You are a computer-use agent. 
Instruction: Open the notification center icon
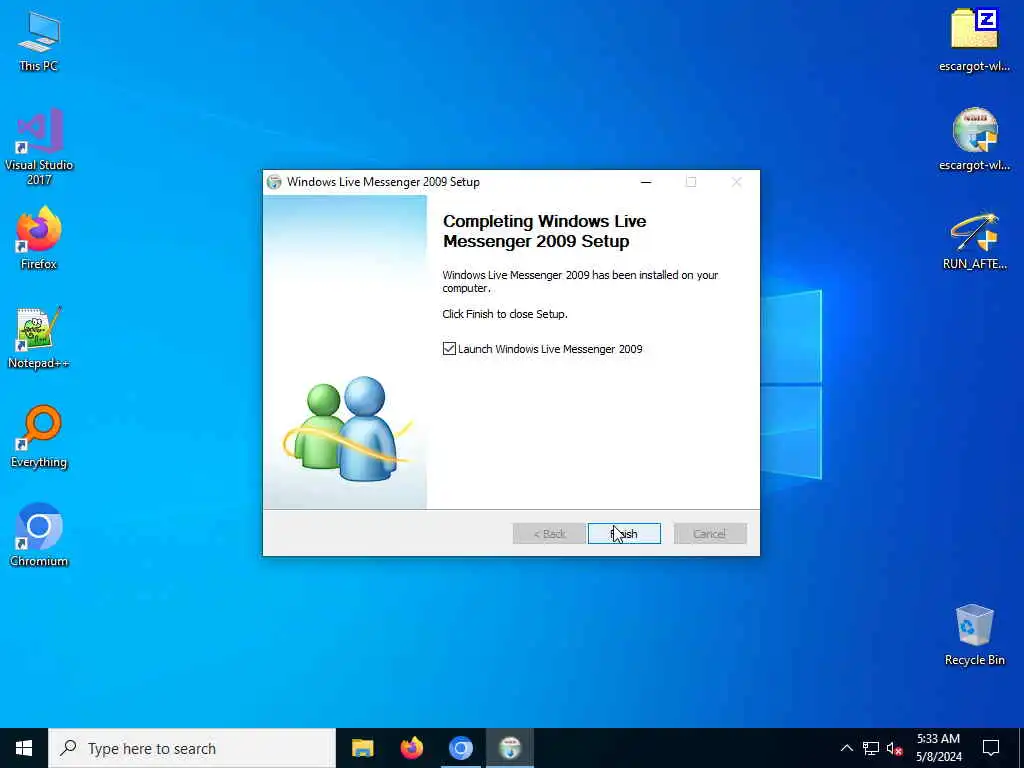coord(991,748)
